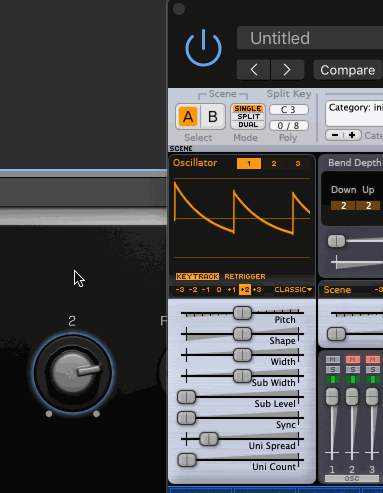
Task: Click the knob labeled 2
Action: [x=73, y=373]
